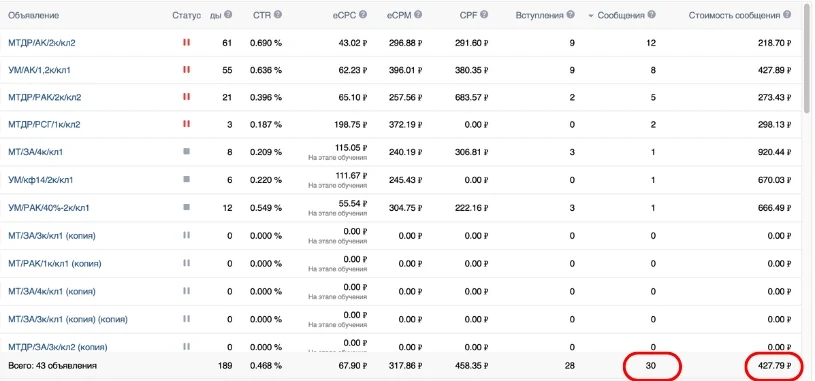Click help icon next to Стоимость сообщения header
The height and width of the screenshot is (381, 815).
787,15
